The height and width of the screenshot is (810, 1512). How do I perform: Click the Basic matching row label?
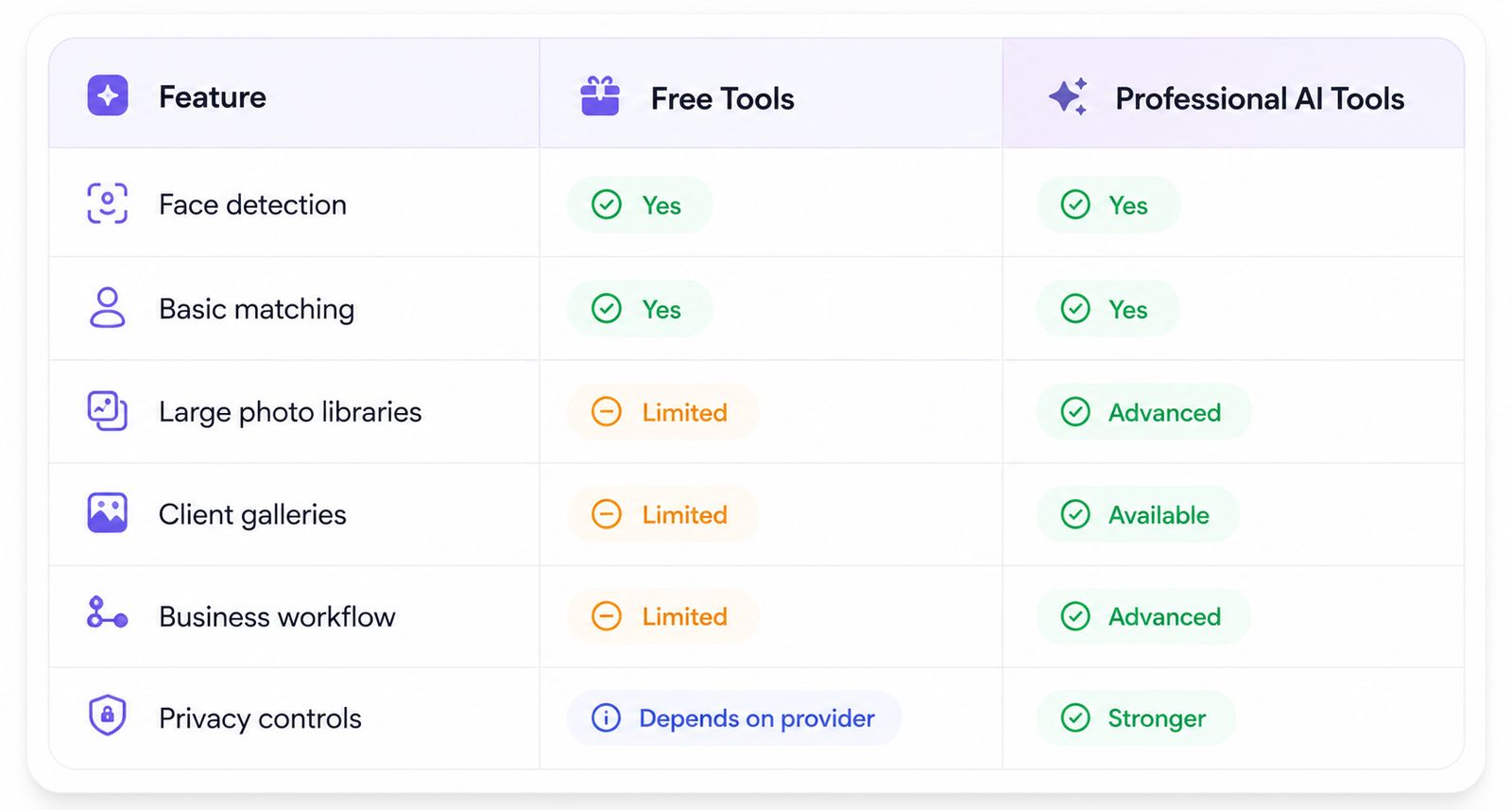(x=257, y=309)
